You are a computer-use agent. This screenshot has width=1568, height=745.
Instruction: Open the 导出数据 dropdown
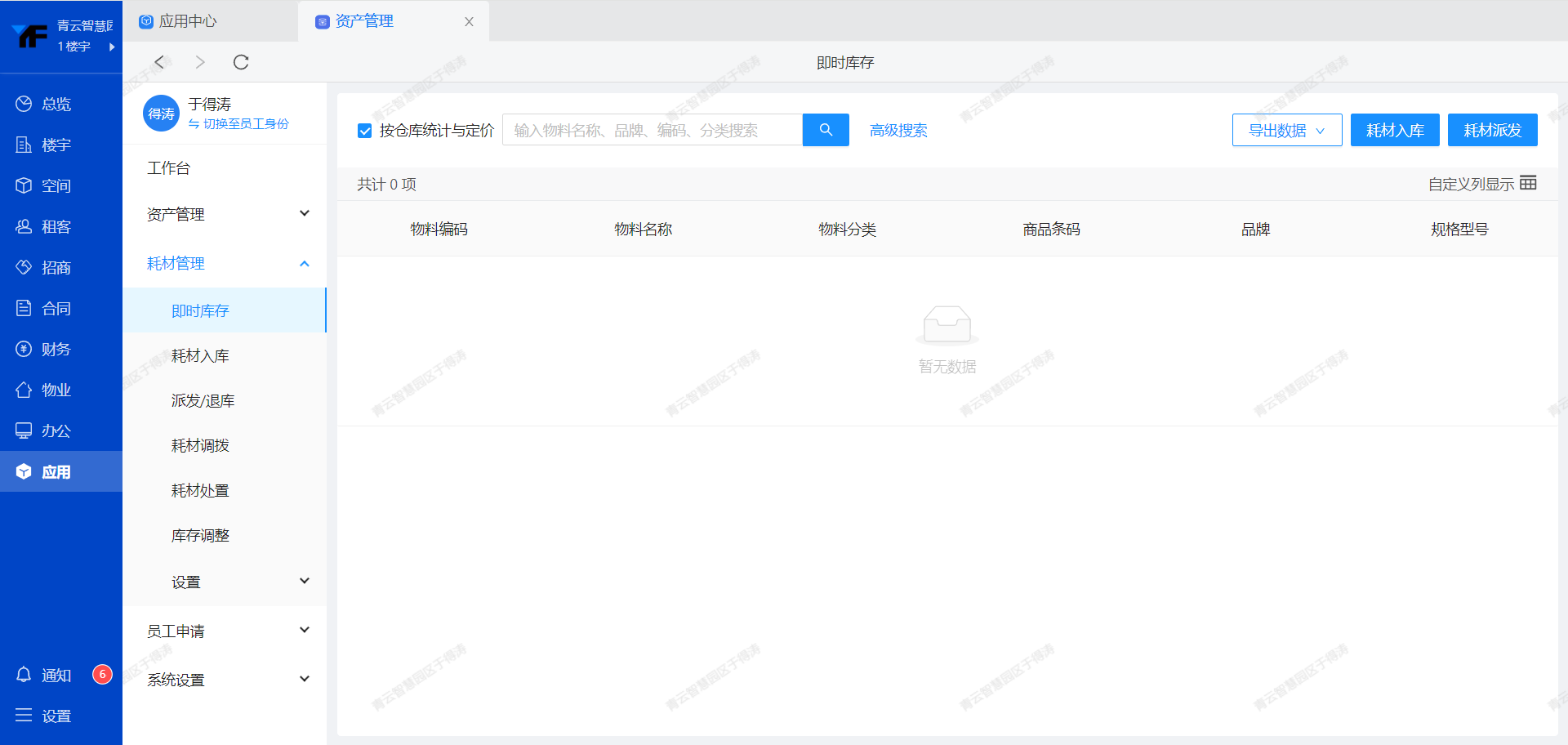(x=1286, y=130)
